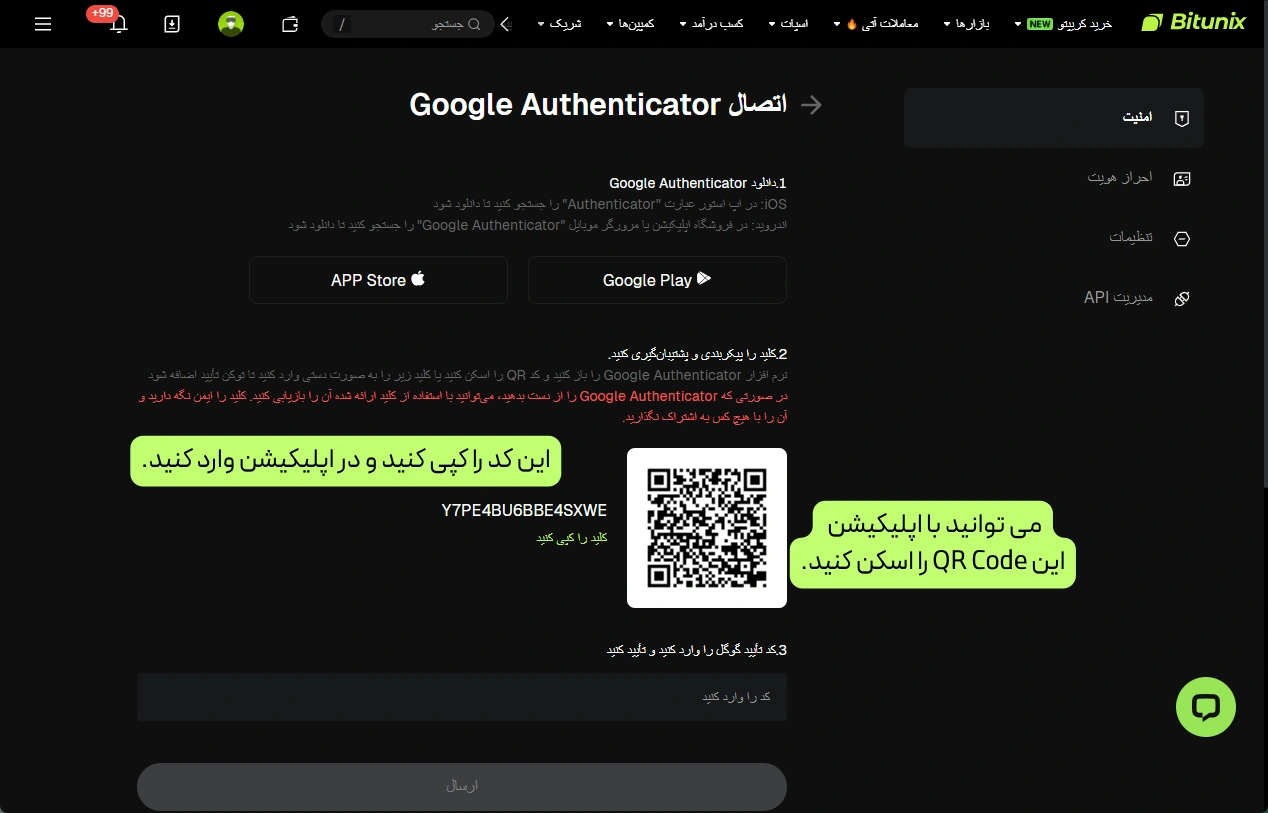
Task: Focus the Google verification code input field
Action: pos(461,696)
